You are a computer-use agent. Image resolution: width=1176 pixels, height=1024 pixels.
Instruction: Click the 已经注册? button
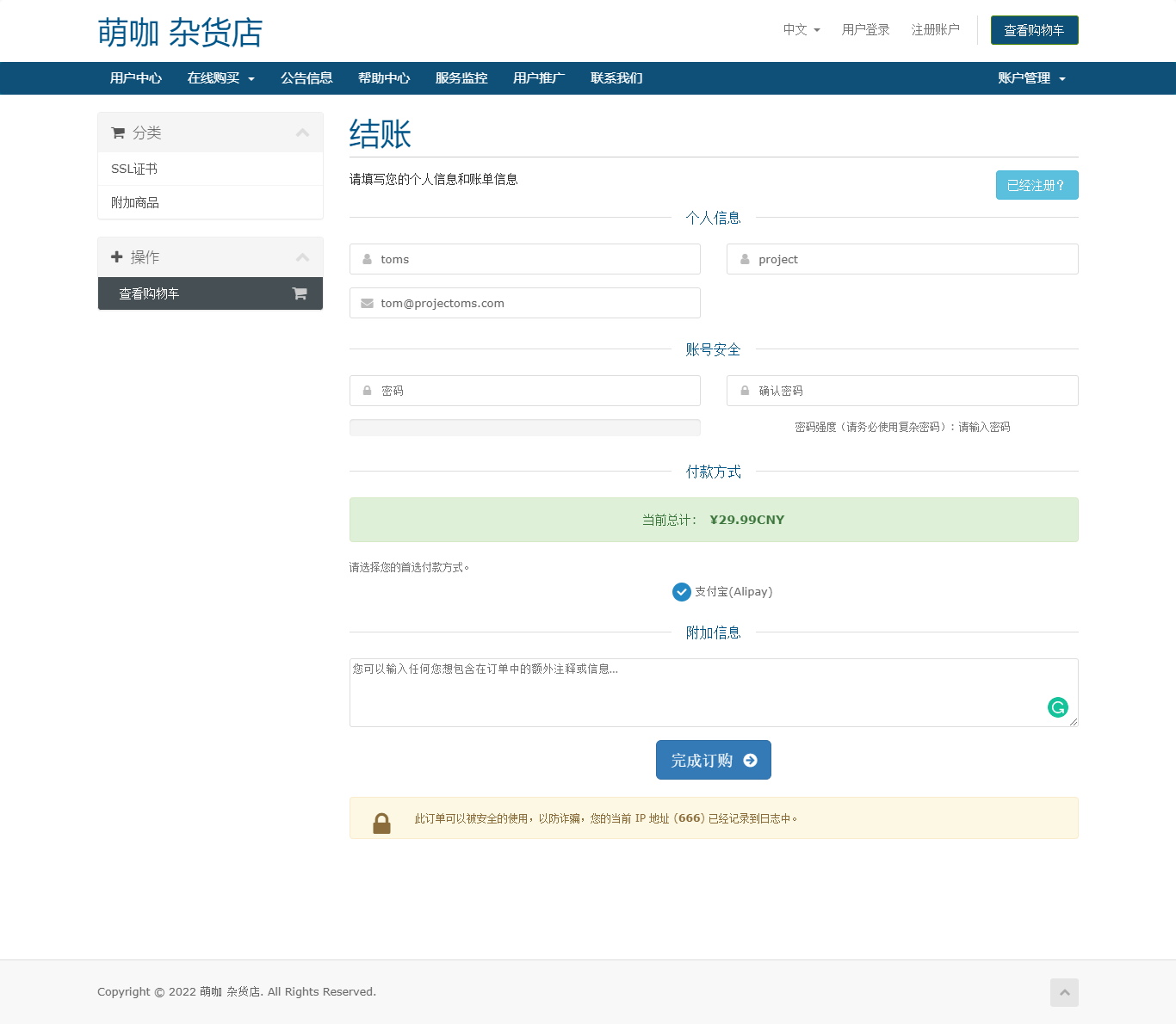click(x=1037, y=185)
